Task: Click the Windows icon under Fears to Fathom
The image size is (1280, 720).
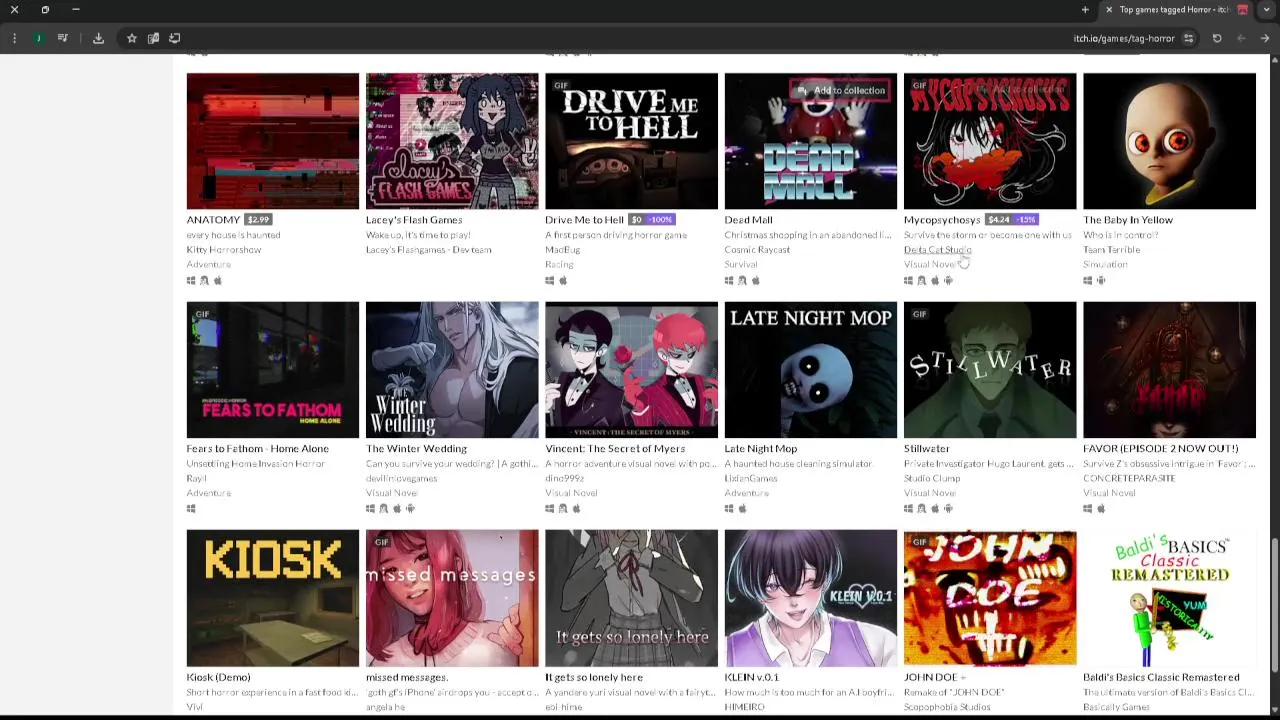Action: pos(191,509)
